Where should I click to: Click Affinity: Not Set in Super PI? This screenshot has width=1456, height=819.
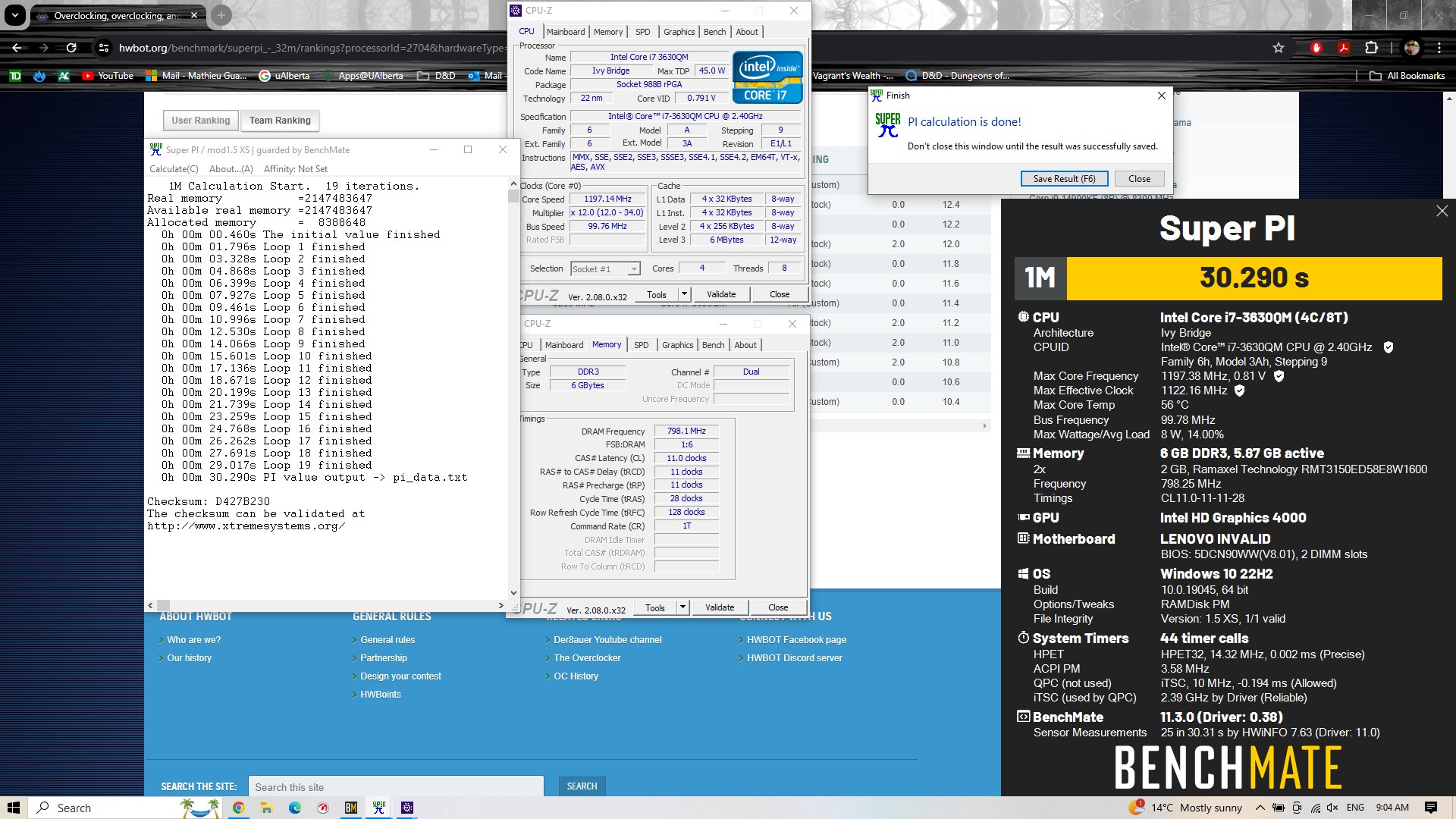coord(296,169)
